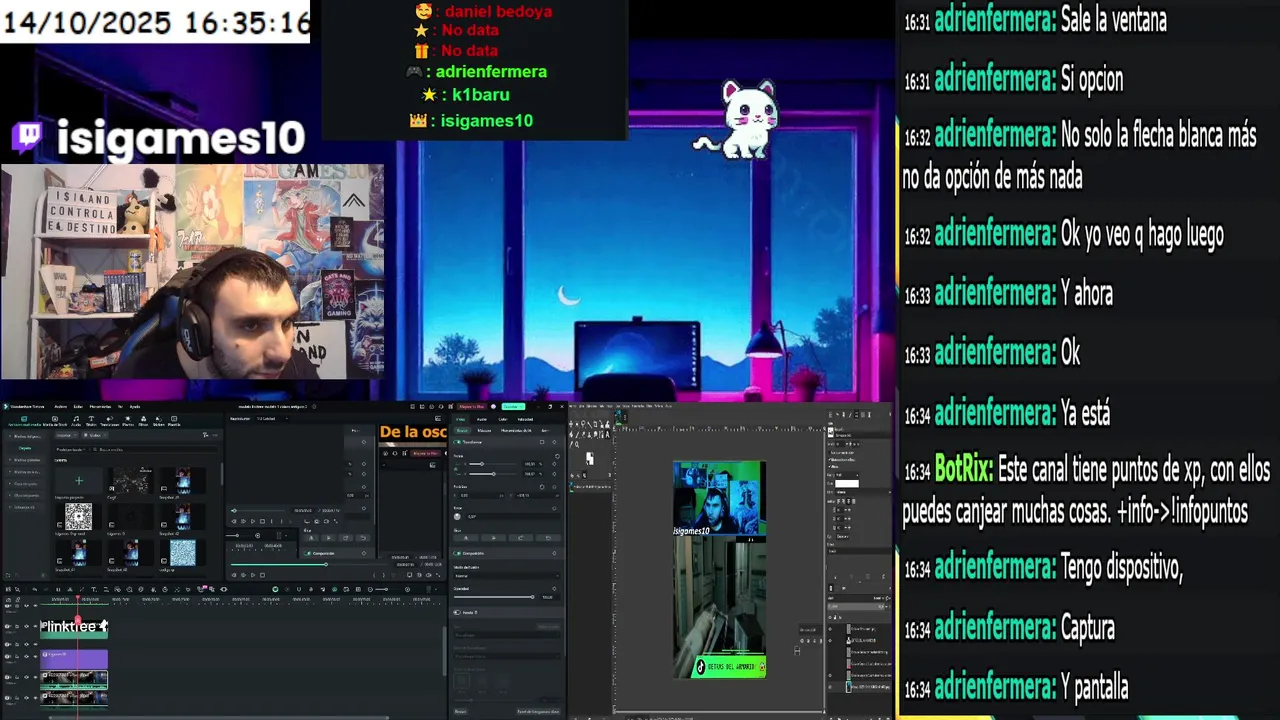Open the Filtros library tab
Image resolution: width=1280 pixels, height=720 pixels.
(143, 421)
